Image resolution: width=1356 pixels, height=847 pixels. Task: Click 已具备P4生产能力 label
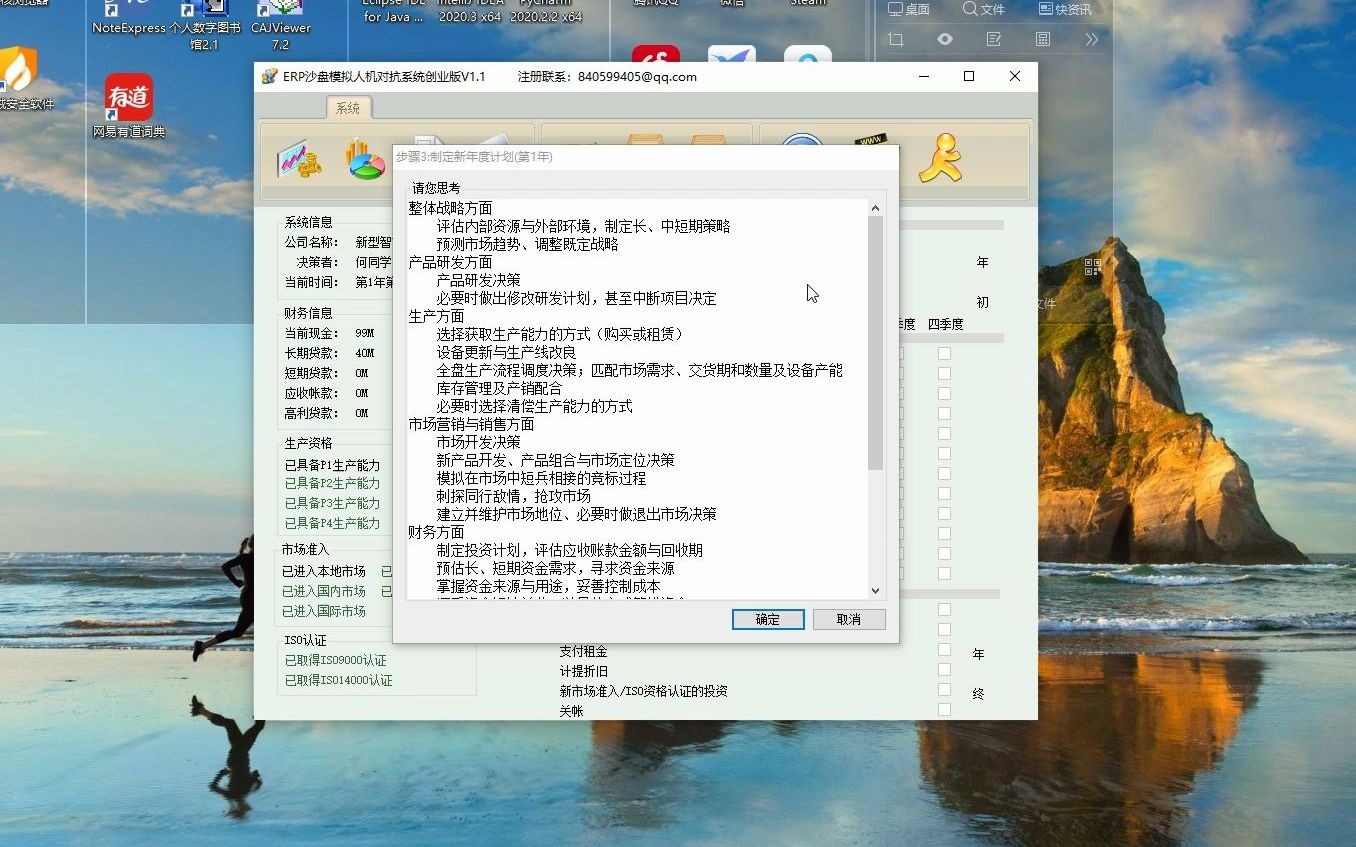(x=332, y=523)
